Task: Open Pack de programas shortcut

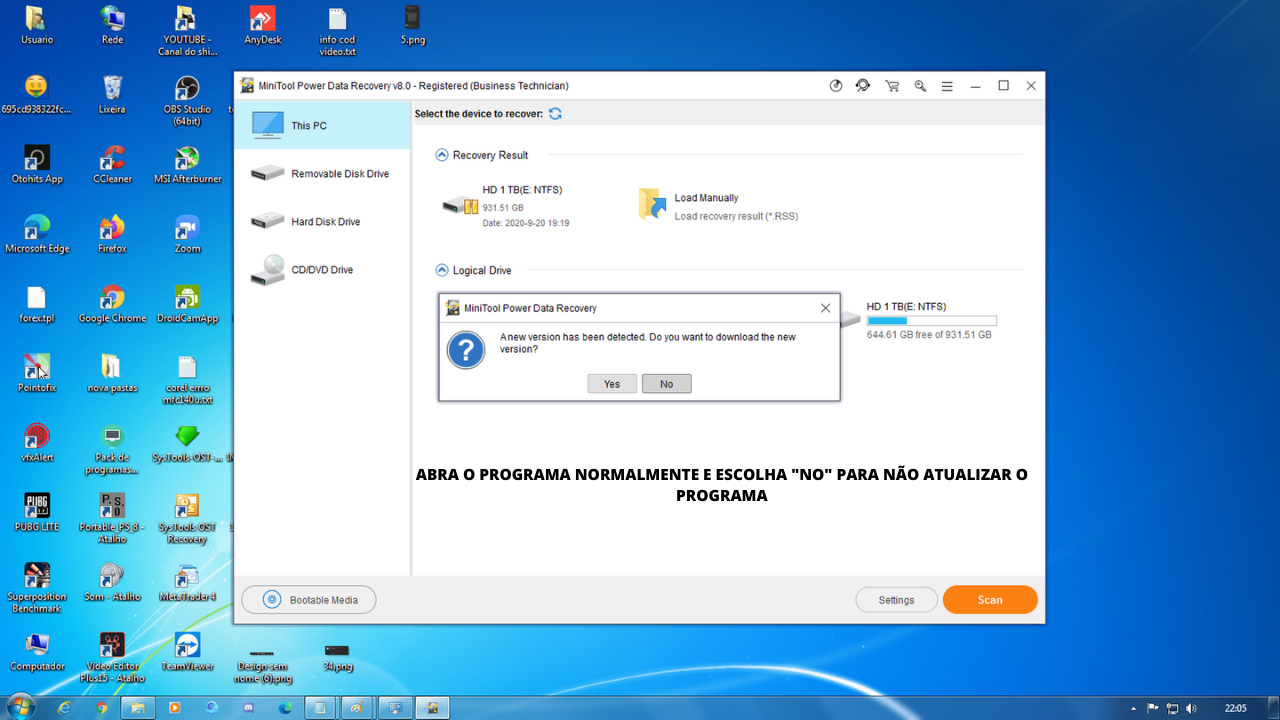Action: (112, 449)
